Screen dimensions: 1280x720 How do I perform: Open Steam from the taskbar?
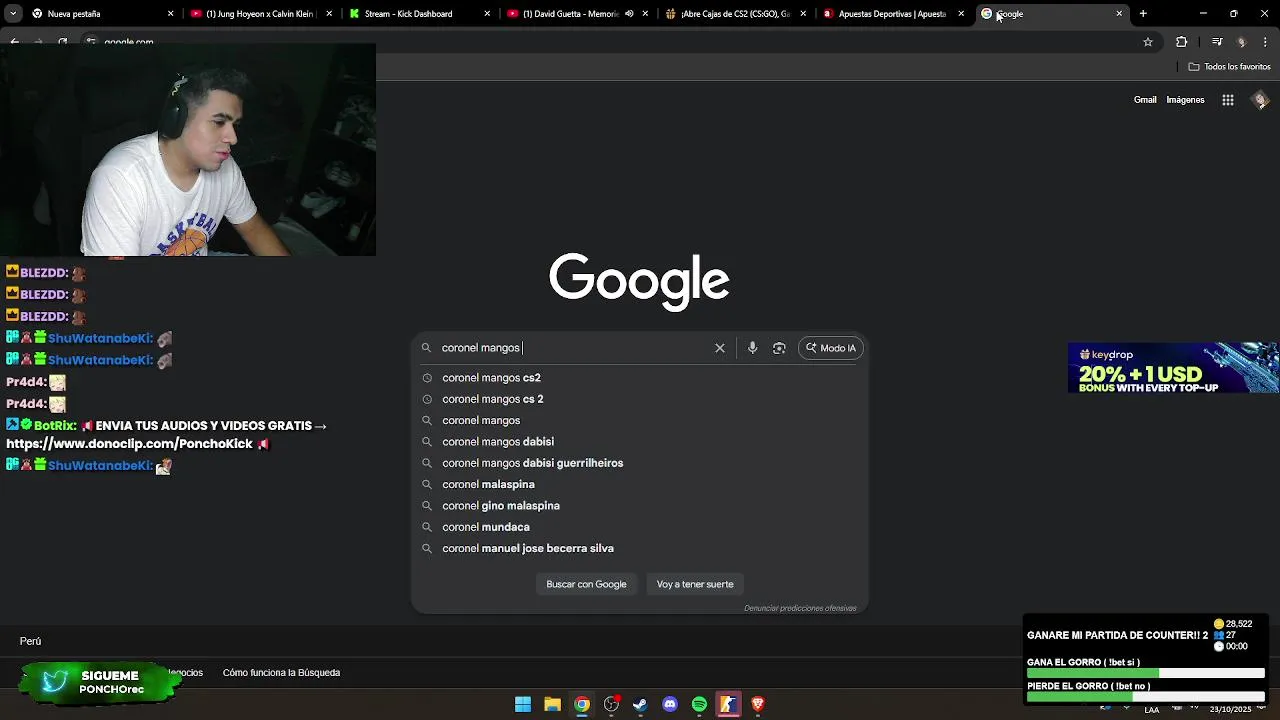click(640, 704)
